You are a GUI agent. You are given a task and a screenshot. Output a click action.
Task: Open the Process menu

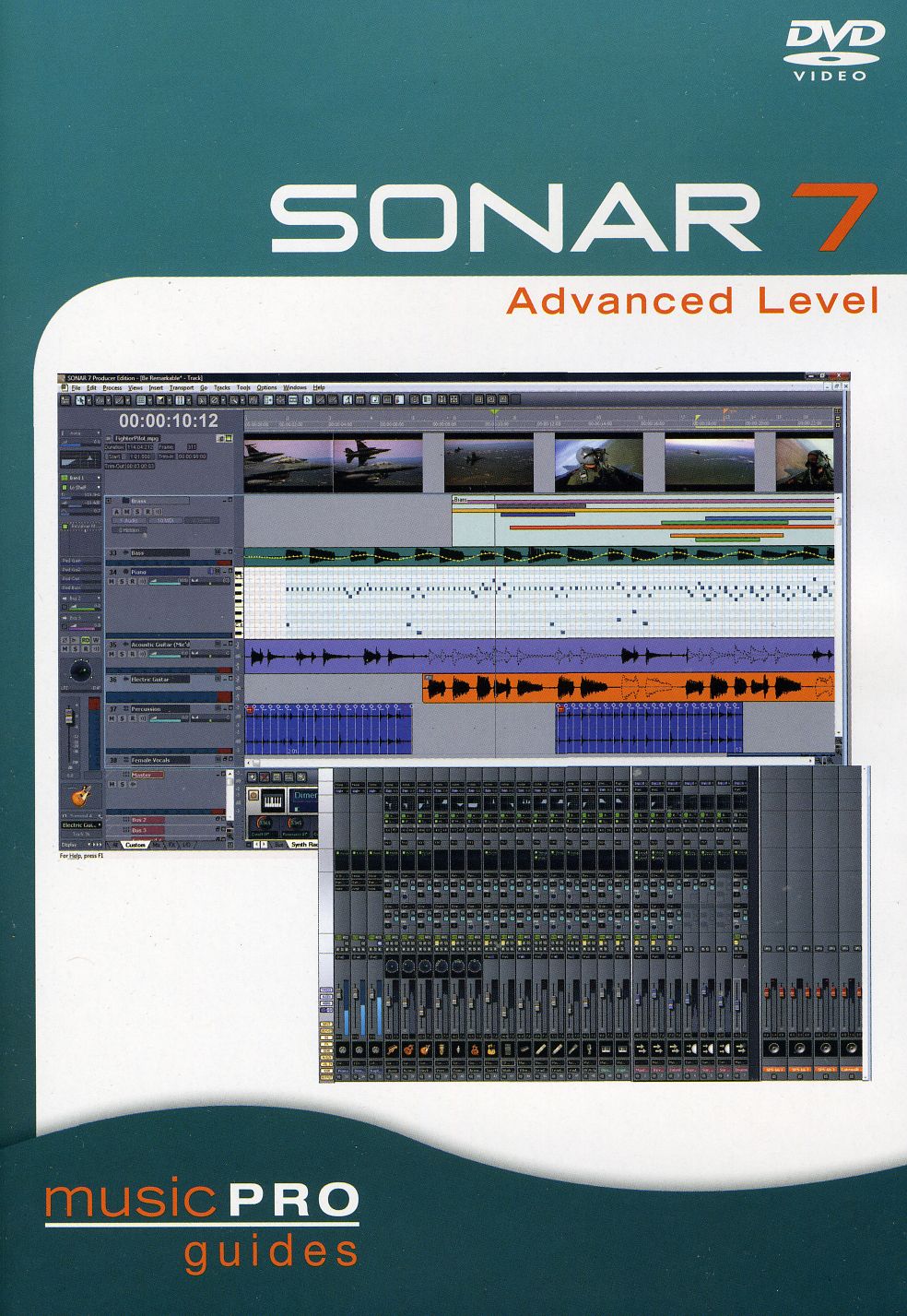pos(112,387)
